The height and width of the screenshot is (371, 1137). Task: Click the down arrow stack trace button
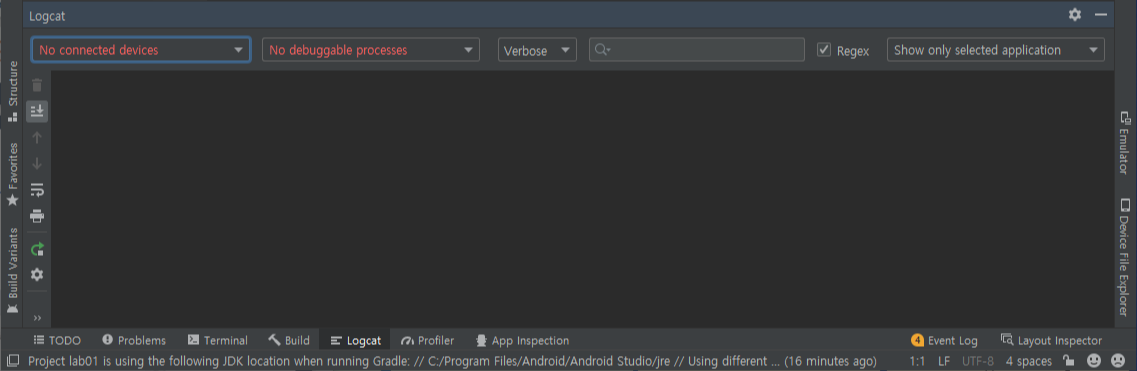point(37,163)
